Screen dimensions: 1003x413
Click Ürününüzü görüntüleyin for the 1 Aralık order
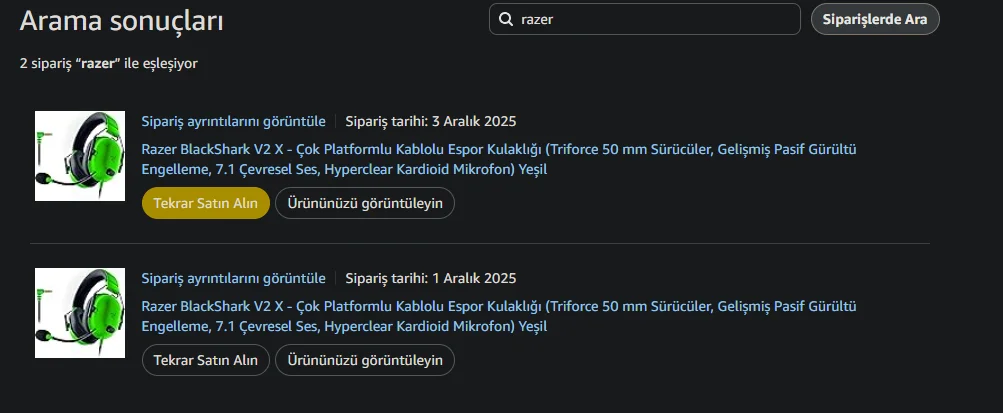[365, 360]
